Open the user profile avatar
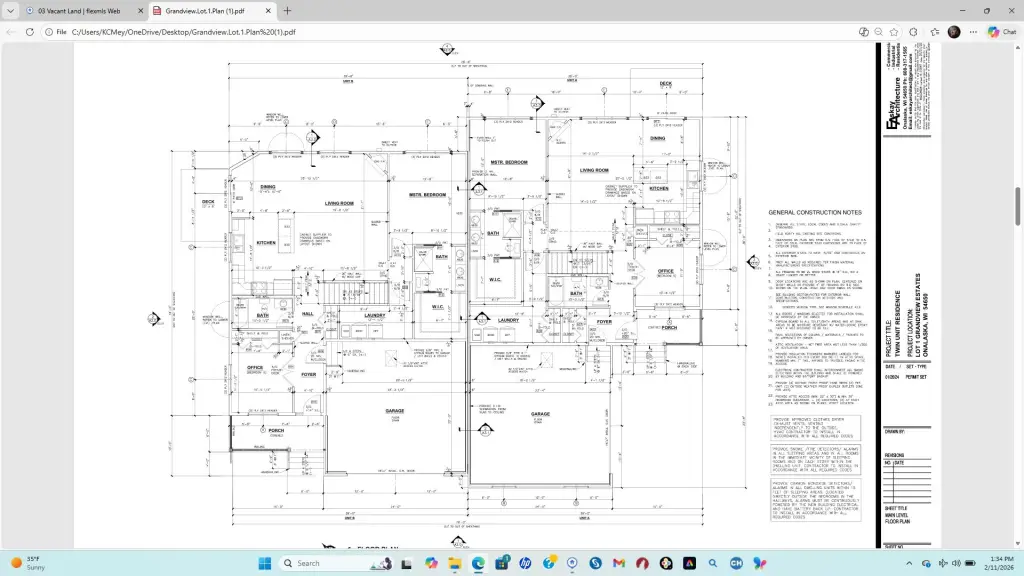This screenshot has width=1024, height=576. (954, 32)
